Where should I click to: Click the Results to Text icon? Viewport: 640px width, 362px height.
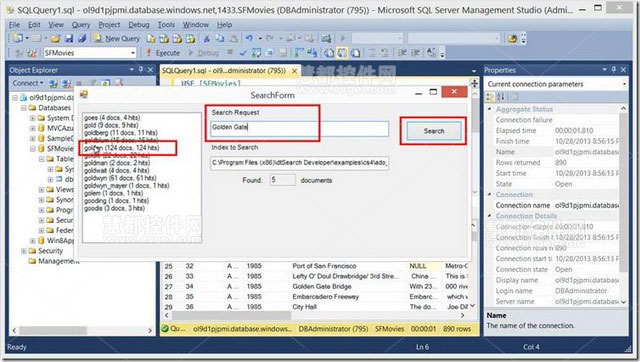329,53
